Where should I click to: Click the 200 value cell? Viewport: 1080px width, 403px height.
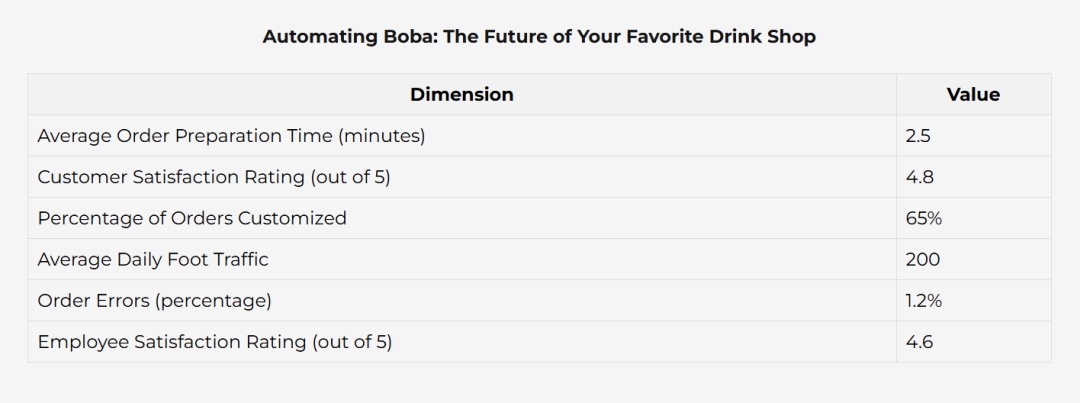pos(973,260)
